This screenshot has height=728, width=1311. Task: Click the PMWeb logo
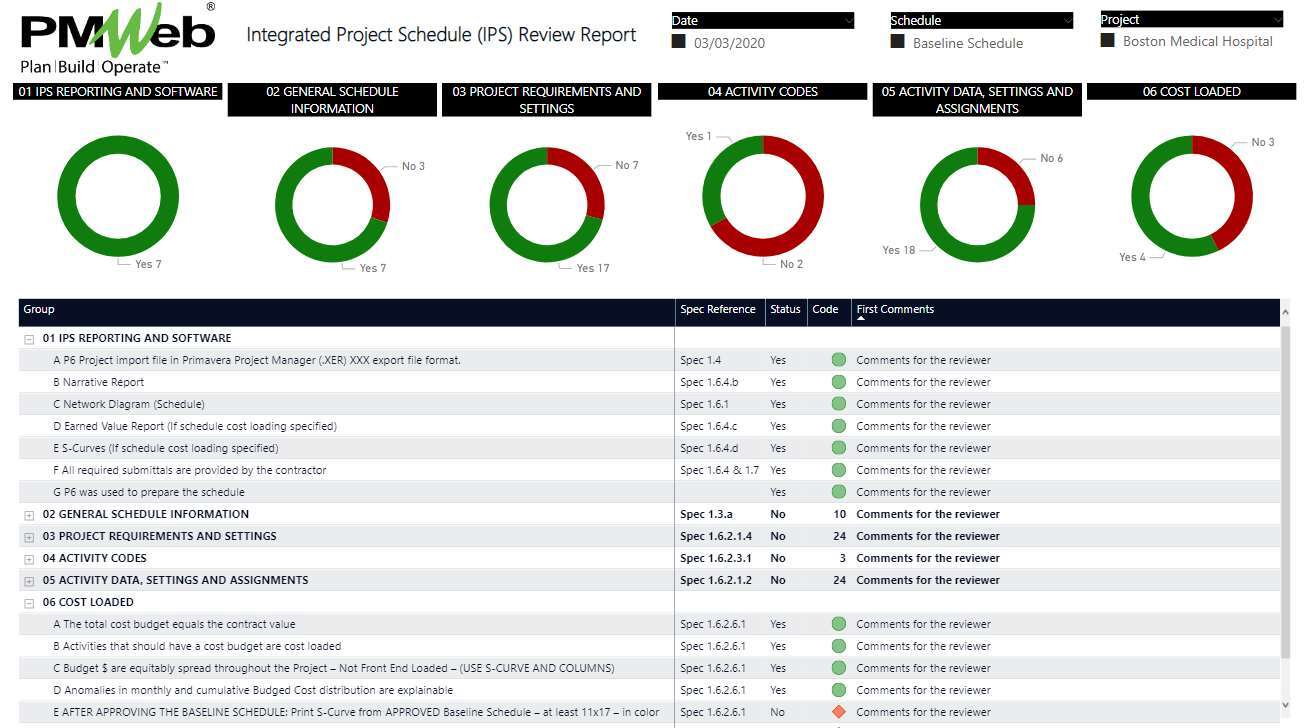coord(118,39)
